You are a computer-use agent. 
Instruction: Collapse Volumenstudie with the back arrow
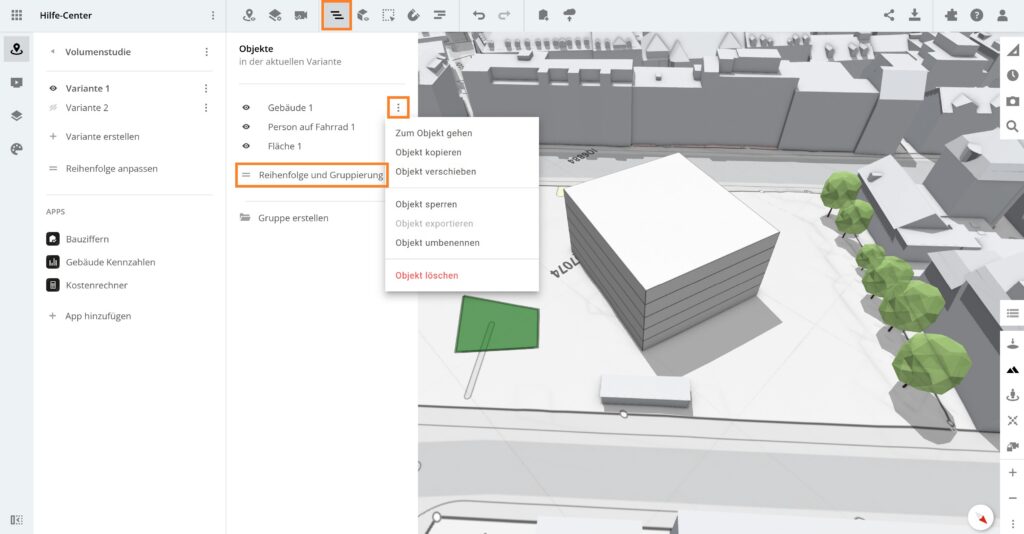pyautogui.click(x=52, y=52)
